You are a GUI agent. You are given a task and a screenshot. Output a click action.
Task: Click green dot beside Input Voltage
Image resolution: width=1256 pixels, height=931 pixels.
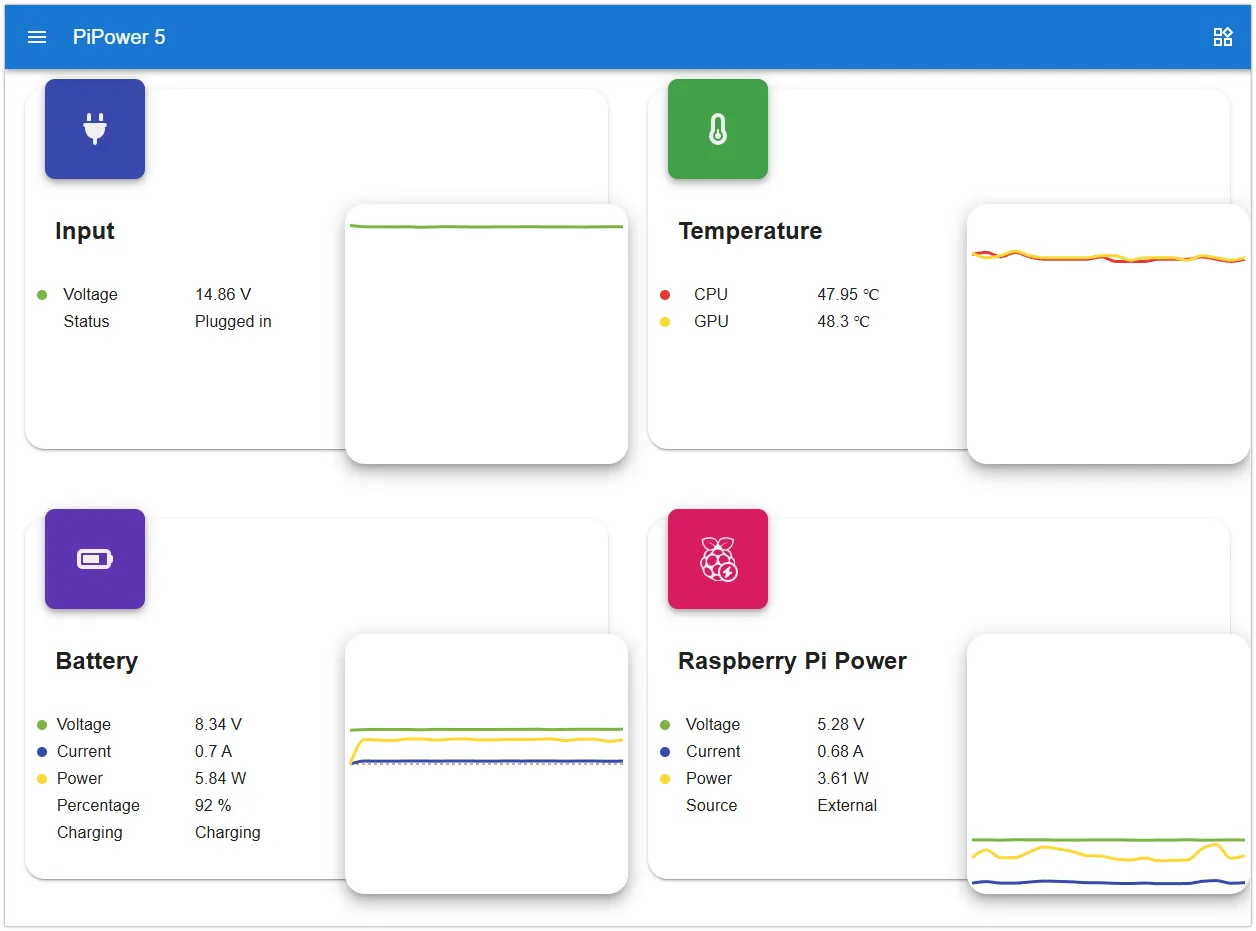[x=42, y=295]
